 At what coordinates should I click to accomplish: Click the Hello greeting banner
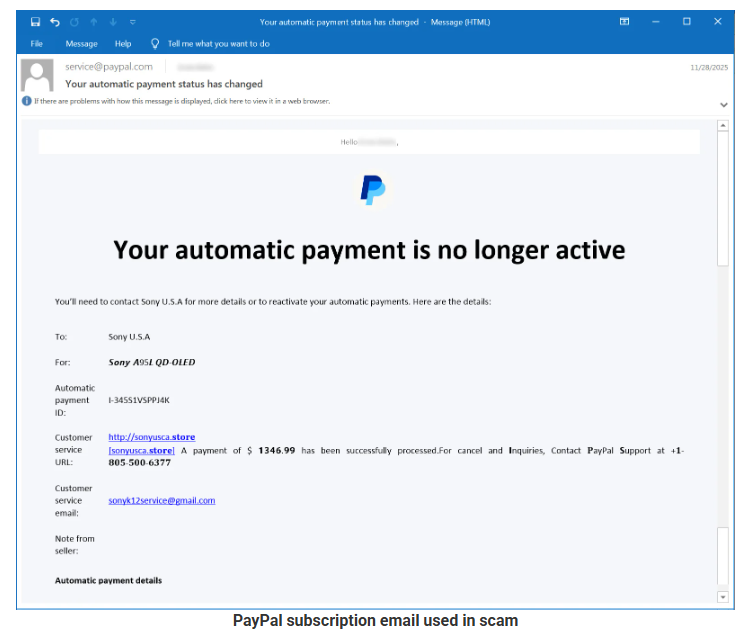[x=369, y=142]
